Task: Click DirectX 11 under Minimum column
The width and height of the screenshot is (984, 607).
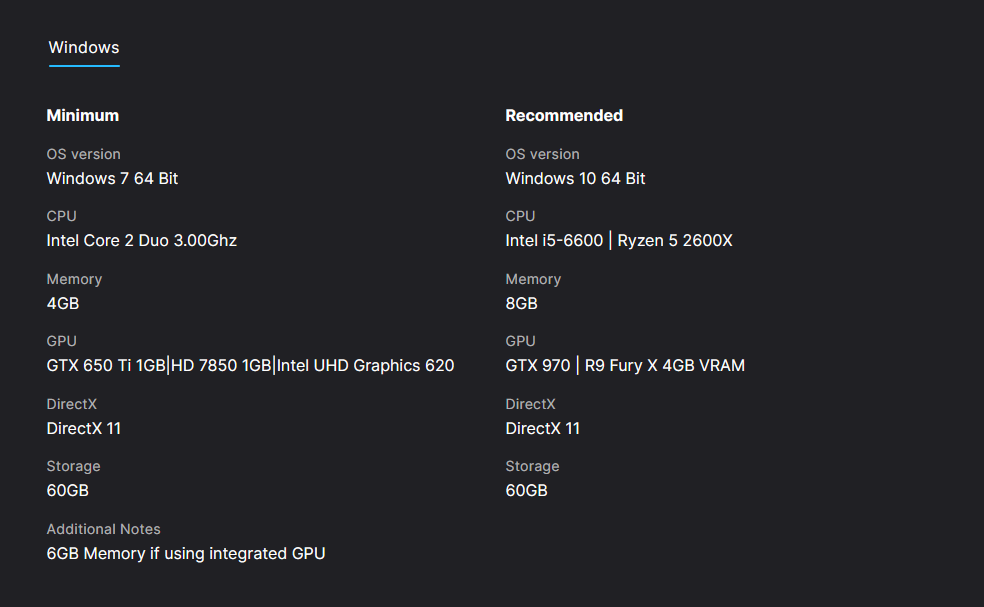Action: [84, 429]
